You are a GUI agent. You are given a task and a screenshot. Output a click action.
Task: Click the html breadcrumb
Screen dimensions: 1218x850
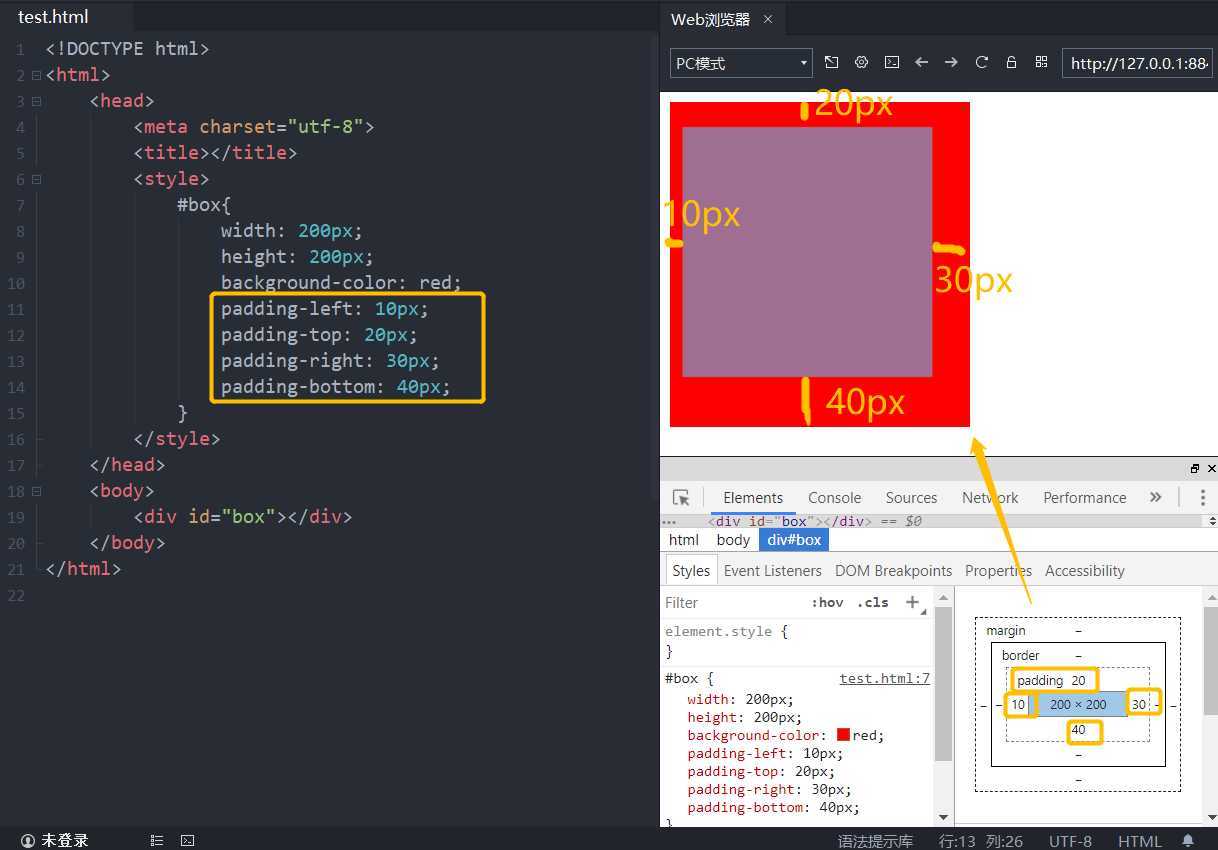pos(684,540)
